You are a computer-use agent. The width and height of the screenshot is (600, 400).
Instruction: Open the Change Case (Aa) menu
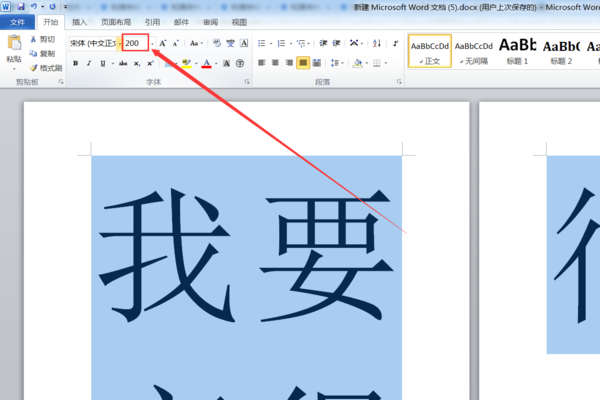[x=196, y=43]
